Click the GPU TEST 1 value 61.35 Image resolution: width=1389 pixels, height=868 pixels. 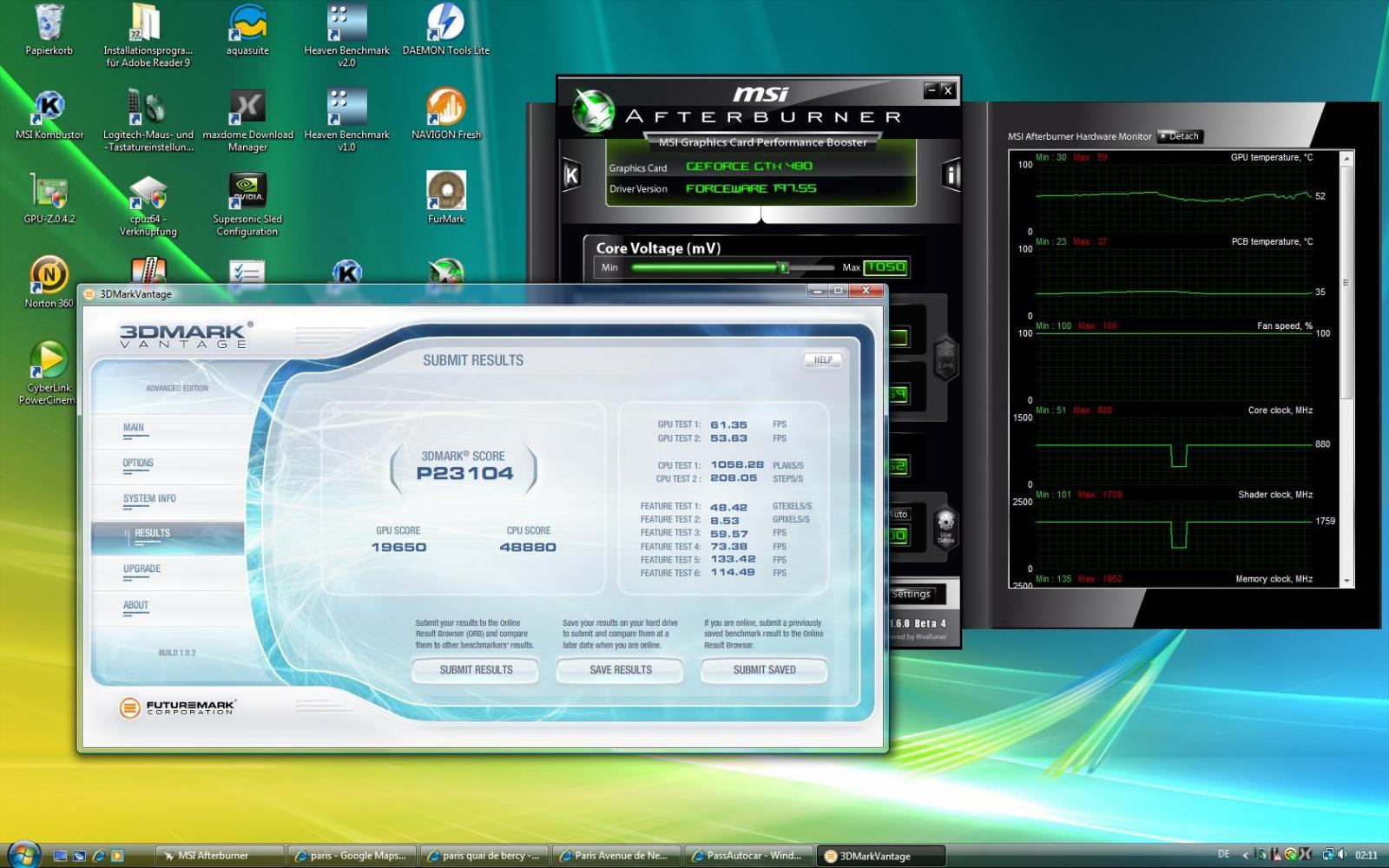[x=728, y=424]
